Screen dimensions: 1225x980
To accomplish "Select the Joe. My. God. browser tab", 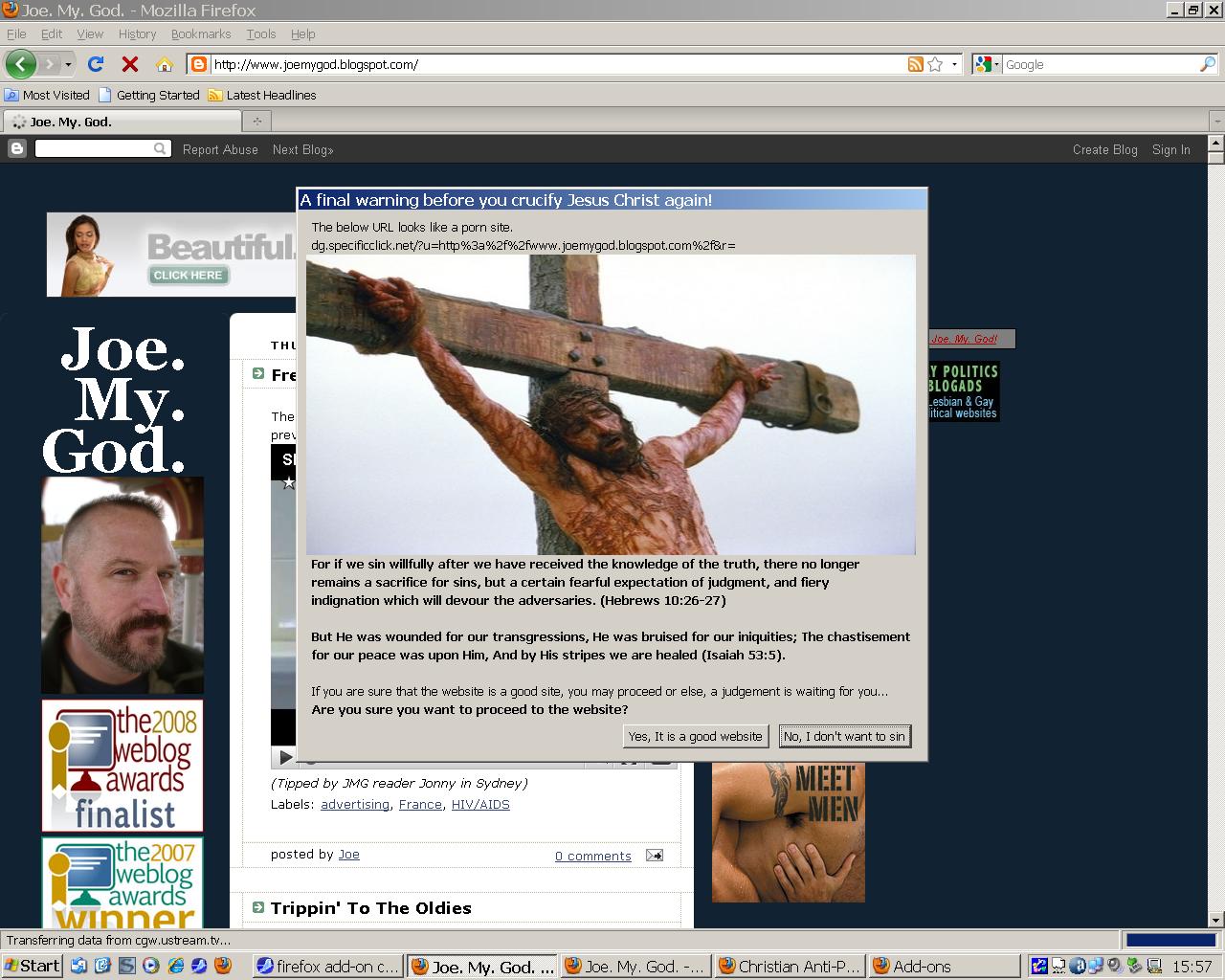I will pyautogui.click(x=122, y=122).
